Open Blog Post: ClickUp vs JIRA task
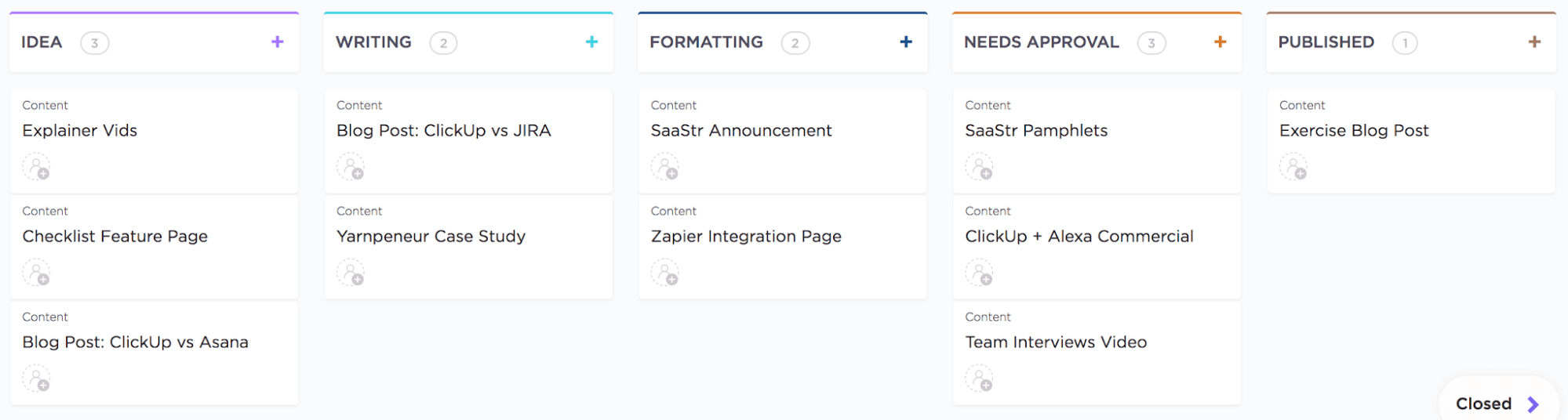Screen dimensions: 1568x420 pyautogui.click(x=443, y=131)
